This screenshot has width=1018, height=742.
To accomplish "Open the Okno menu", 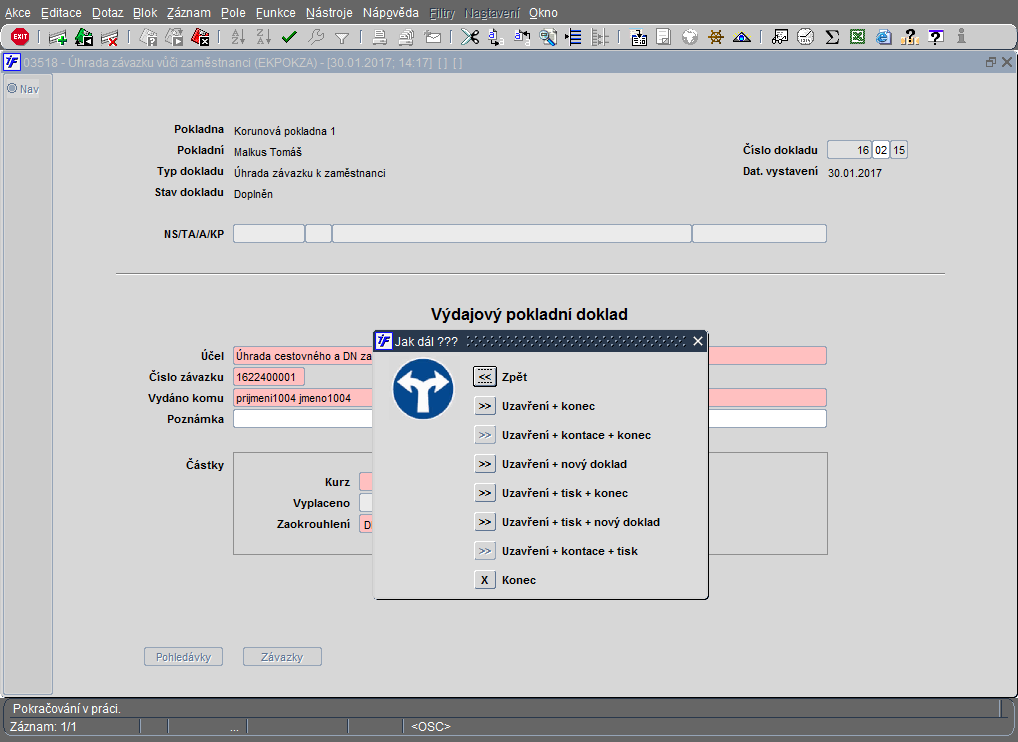I will 543,13.
